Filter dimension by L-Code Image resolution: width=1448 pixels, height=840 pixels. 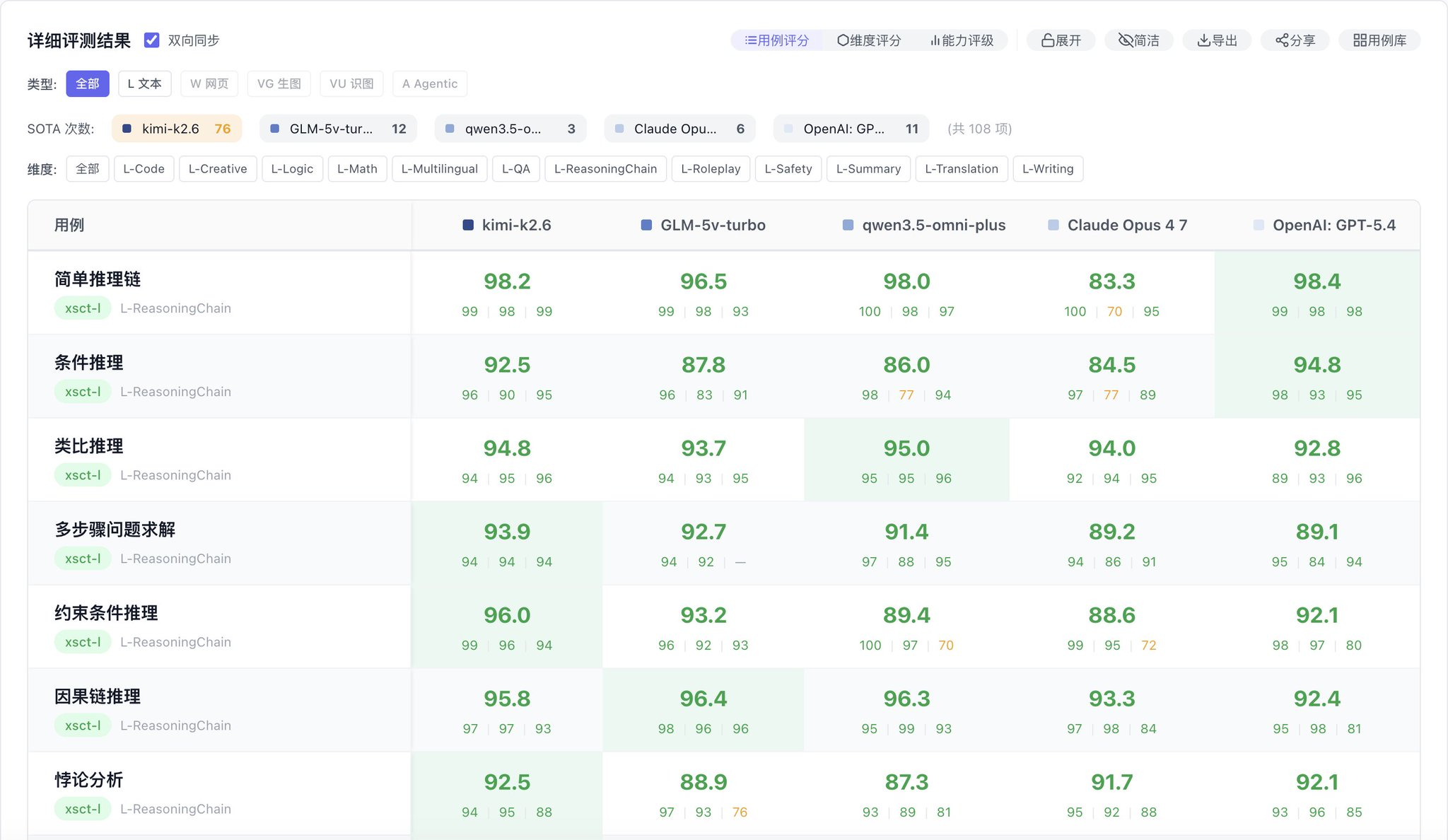point(144,169)
